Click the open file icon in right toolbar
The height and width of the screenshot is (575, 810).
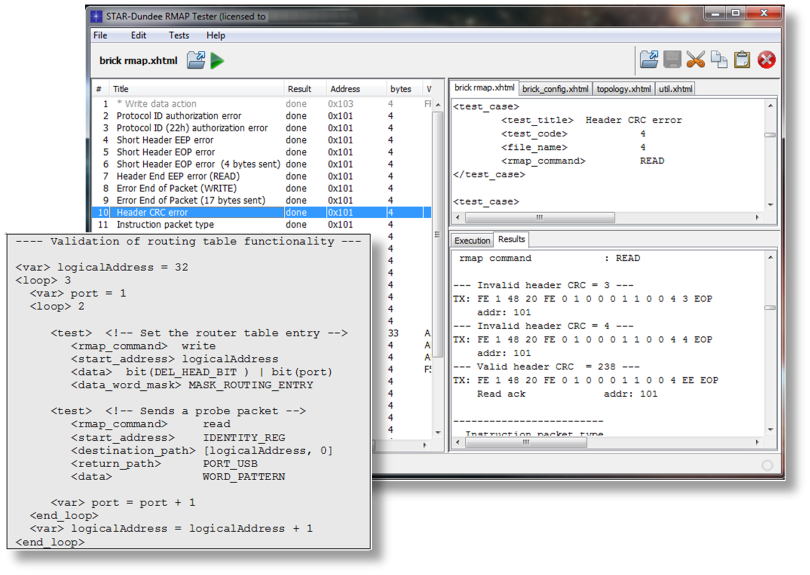649,59
